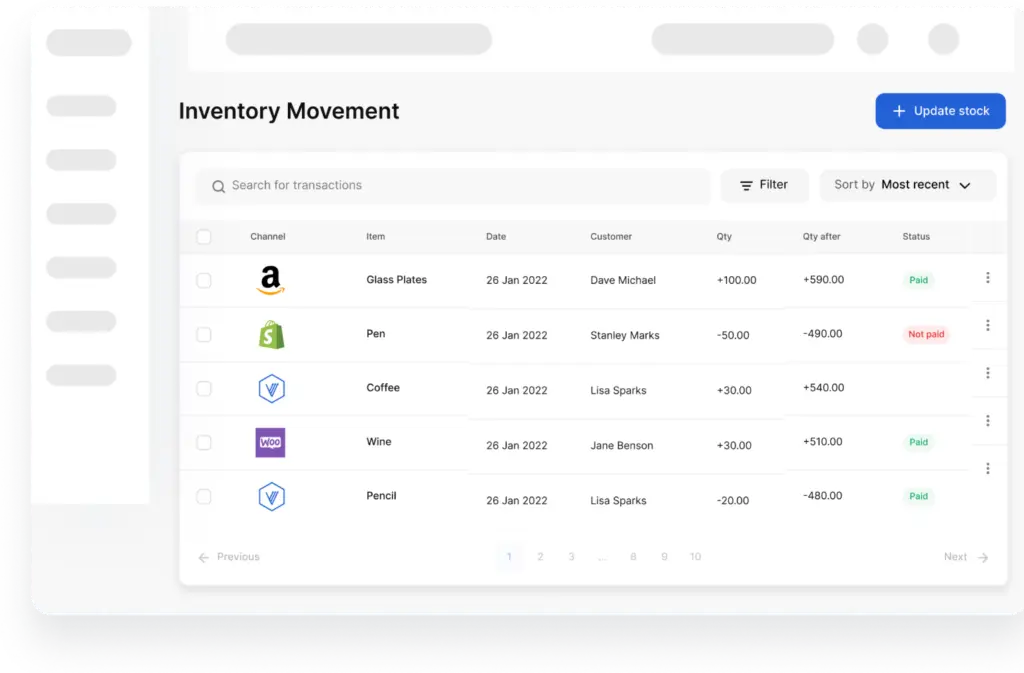Click the filter lines icon inside Filter button
1024x673 pixels.
point(746,185)
